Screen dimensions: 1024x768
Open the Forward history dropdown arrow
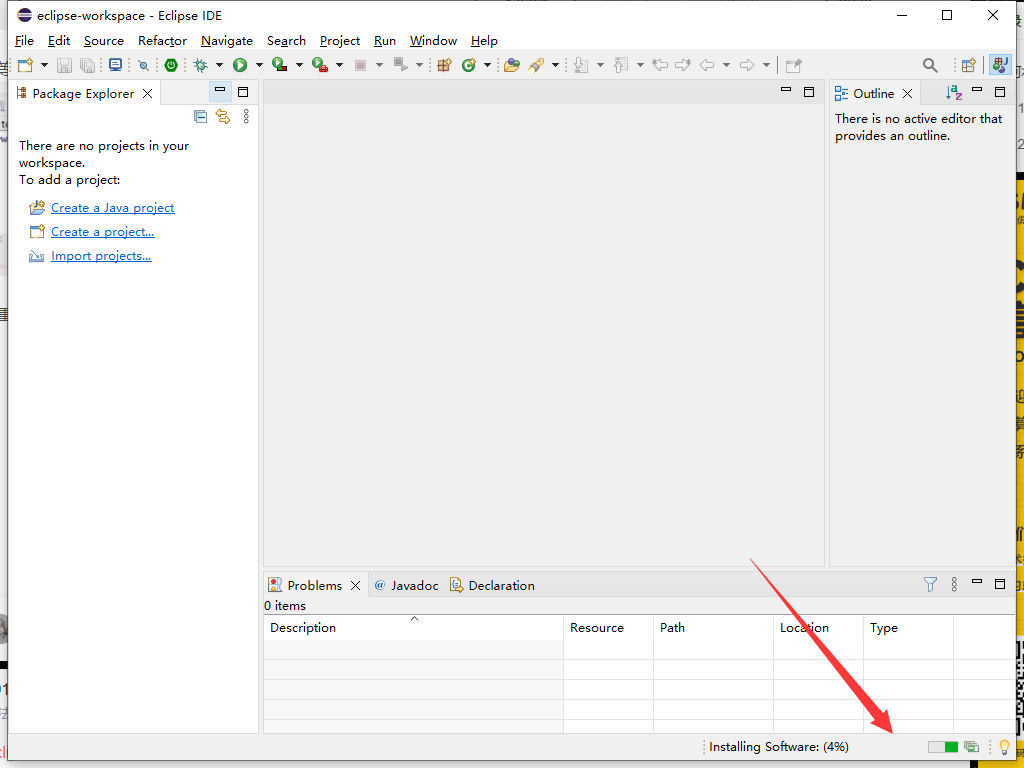[x=766, y=65]
